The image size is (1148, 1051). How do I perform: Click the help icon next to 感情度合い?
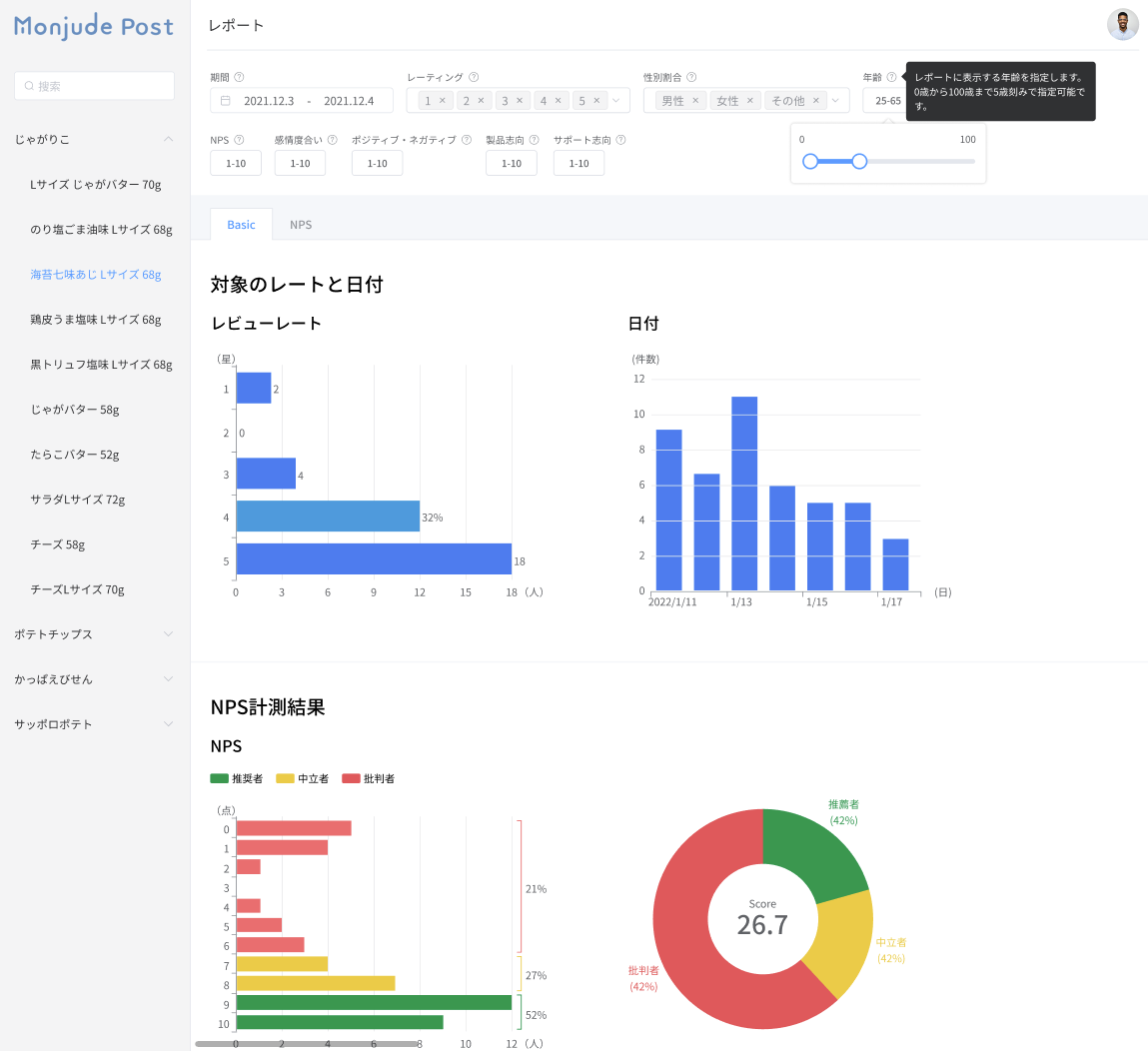pyautogui.click(x=332, y=140)
